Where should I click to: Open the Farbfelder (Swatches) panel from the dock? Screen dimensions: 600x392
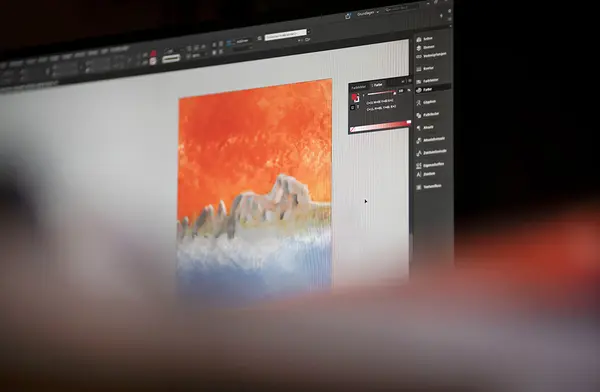click(427, 80)
